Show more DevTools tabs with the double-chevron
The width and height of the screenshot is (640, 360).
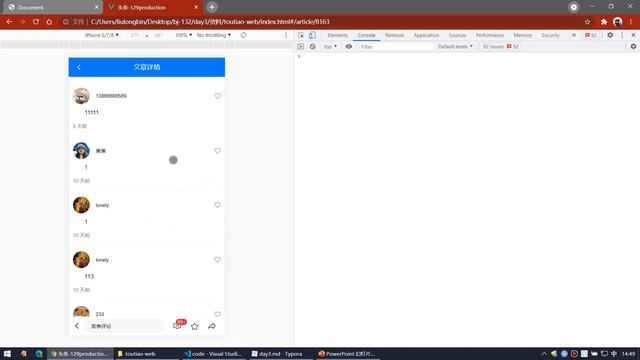573,35
